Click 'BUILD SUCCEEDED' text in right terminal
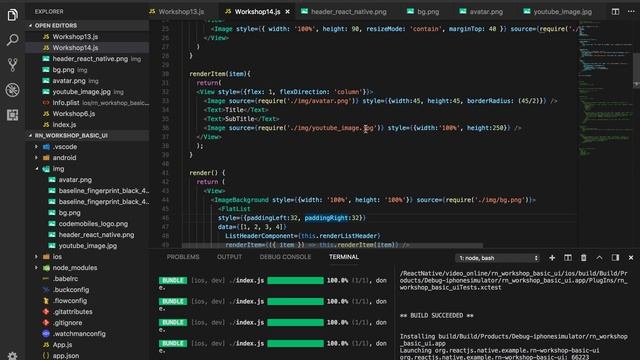This screenshot has width=640, height=360. (437, 316)
